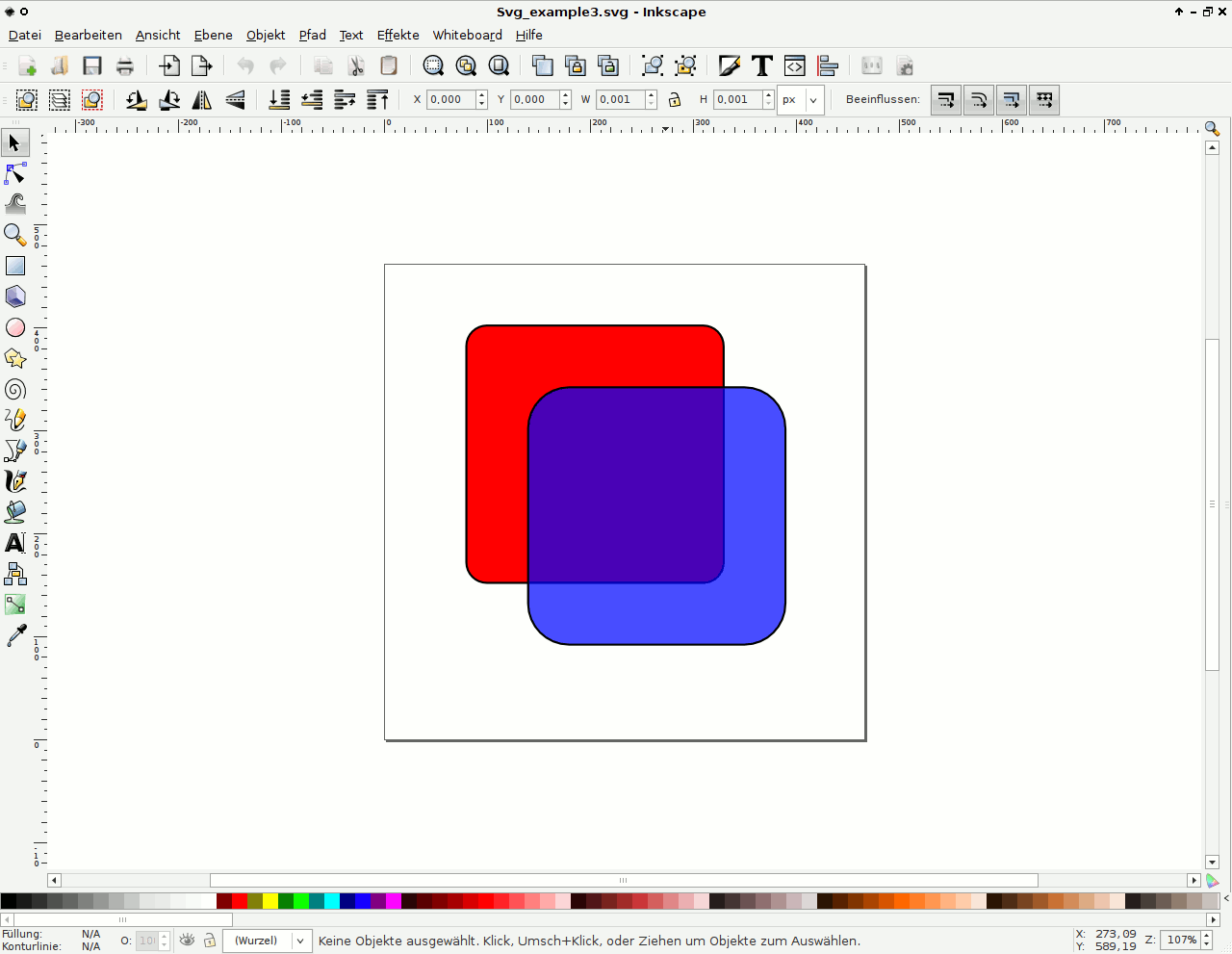Open Text and Font dialog icon
This screenshot has height=954, width=1232.
click(762, 65)
